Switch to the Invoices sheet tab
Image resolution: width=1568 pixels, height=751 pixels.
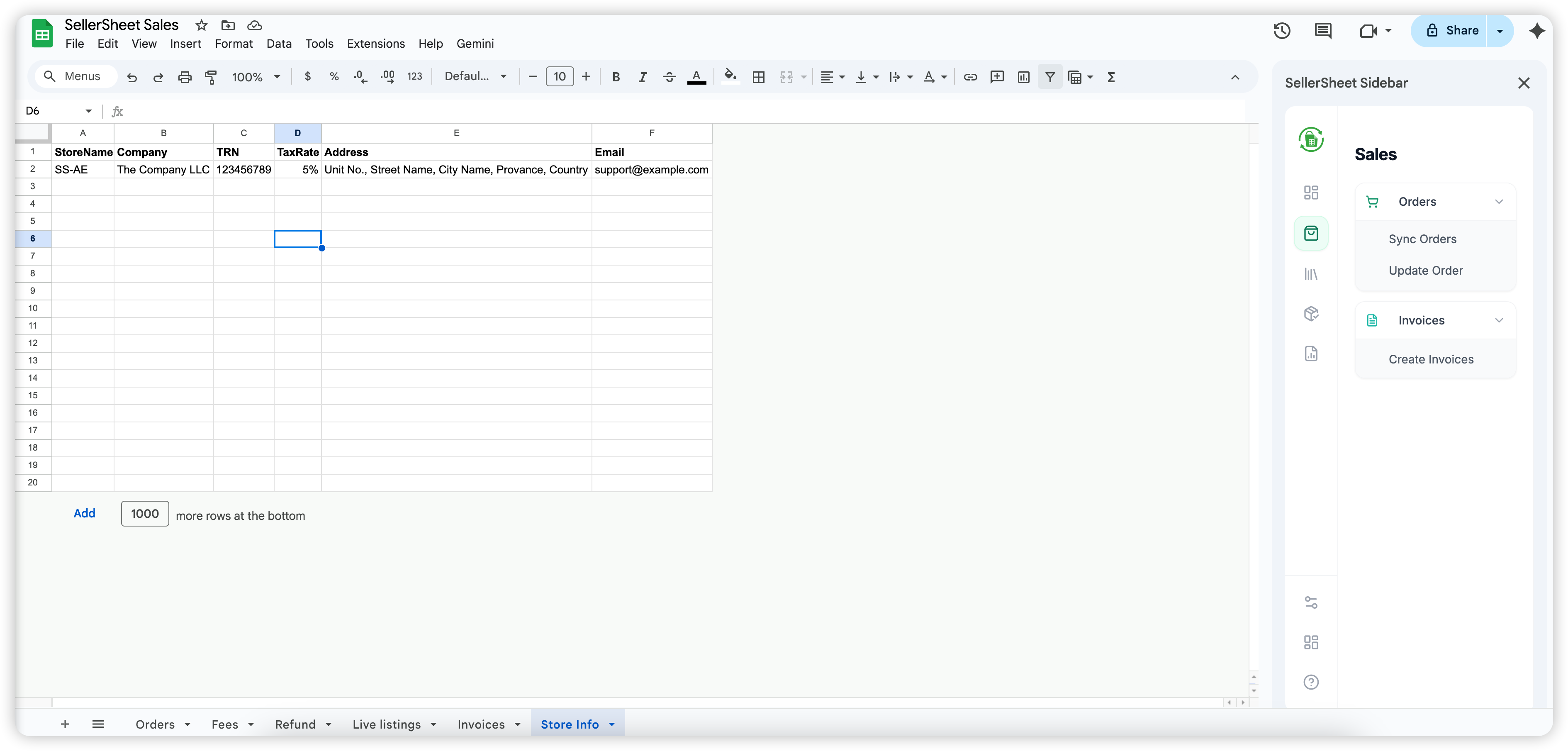click(x=481, y=724)
